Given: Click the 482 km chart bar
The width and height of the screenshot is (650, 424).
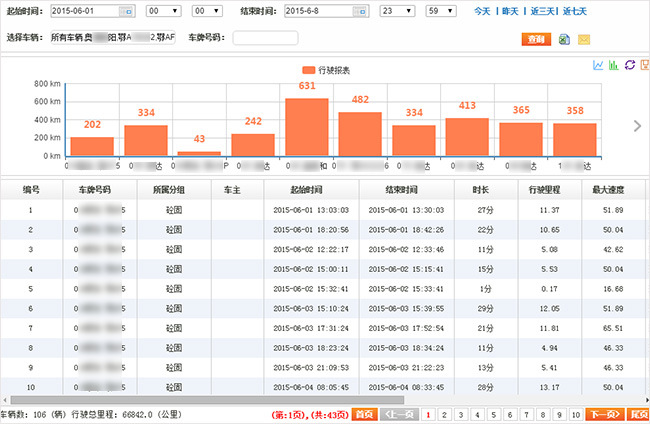Looking at the screenshot, I should click(360, 134).
